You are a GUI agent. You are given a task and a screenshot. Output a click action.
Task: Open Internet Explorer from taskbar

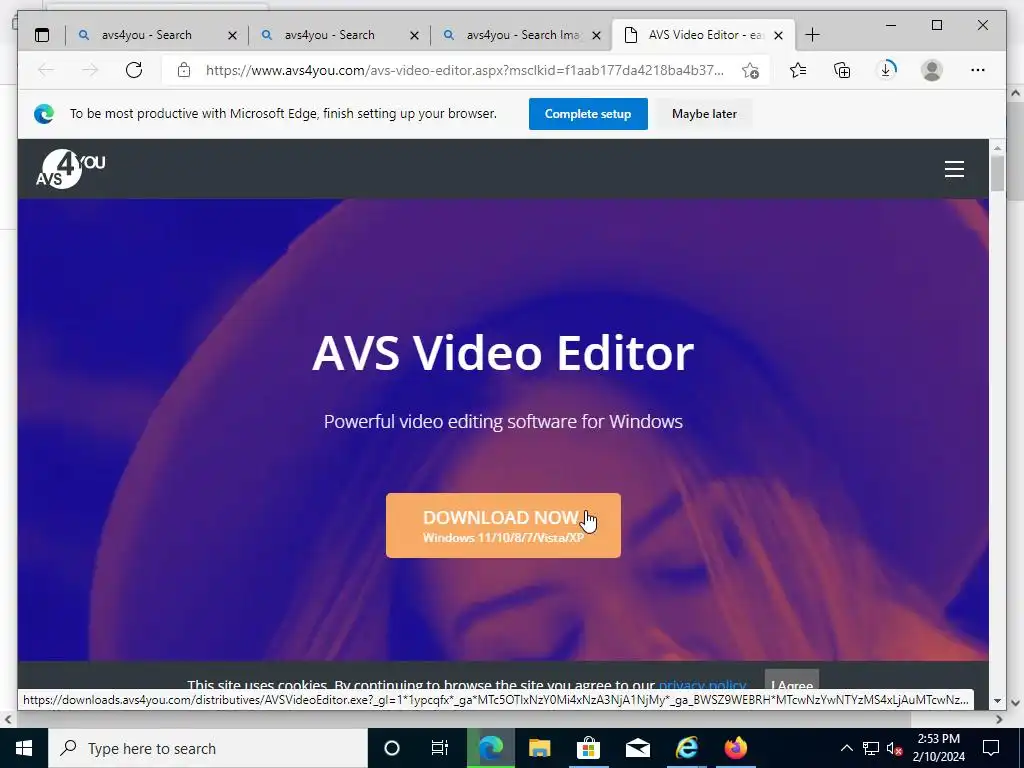click(x=686, y=748)
